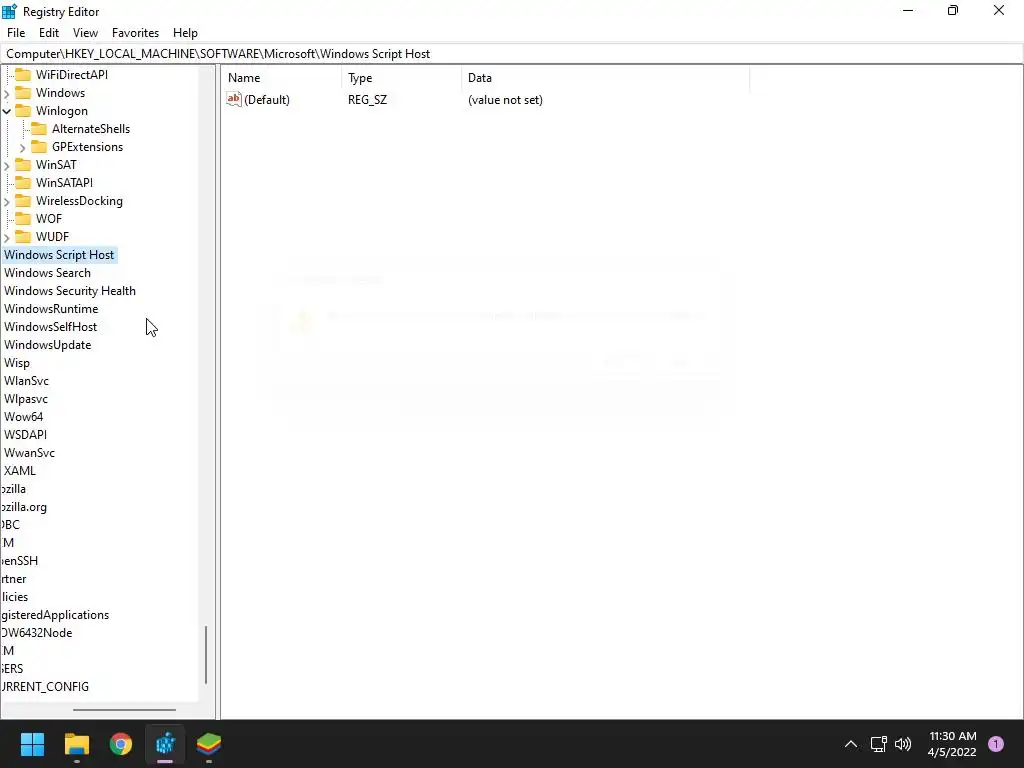Select the WwanSvc key

(x=29, y=453)
